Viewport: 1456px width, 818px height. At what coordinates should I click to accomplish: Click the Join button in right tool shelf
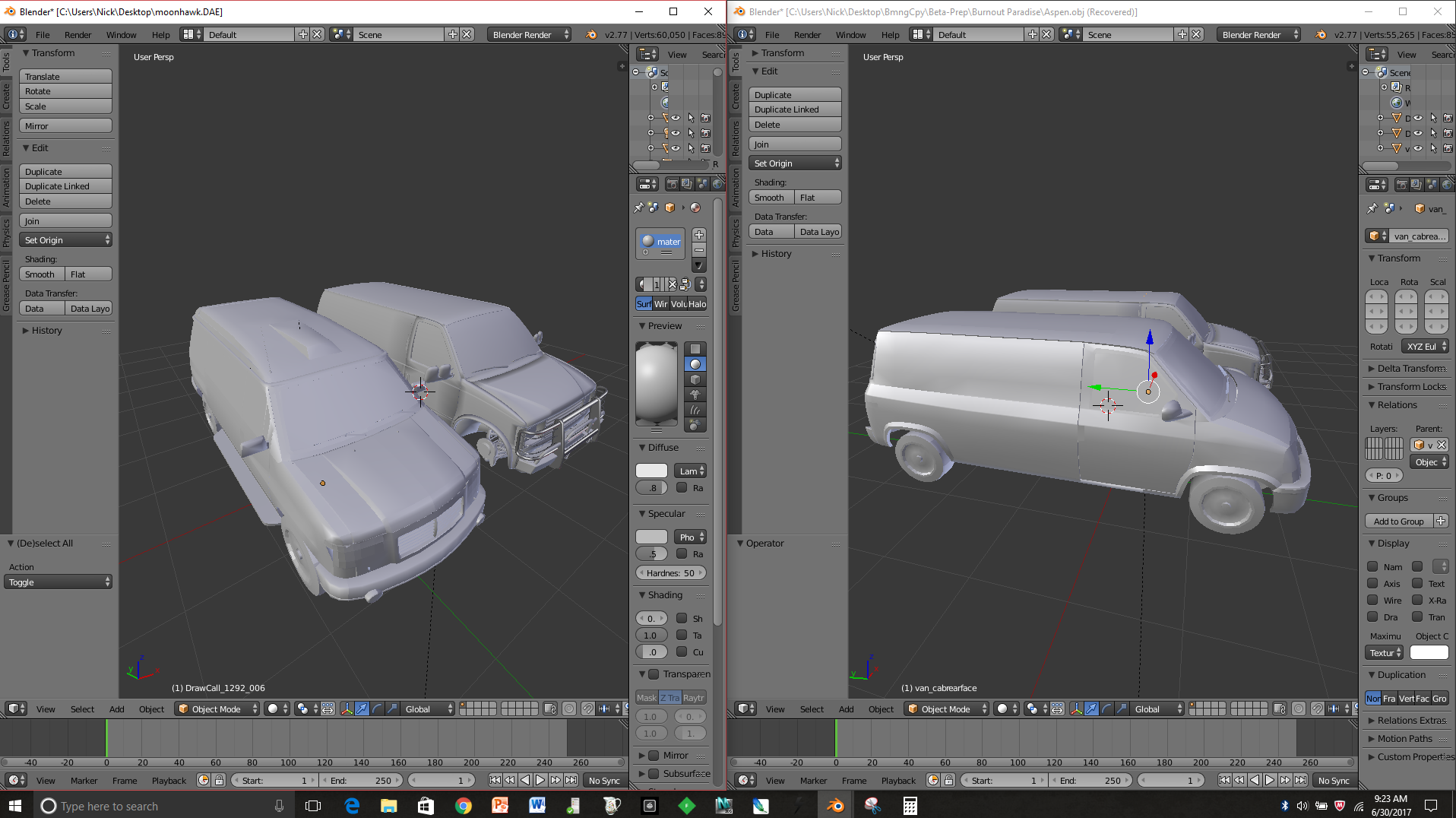[796, 144]
